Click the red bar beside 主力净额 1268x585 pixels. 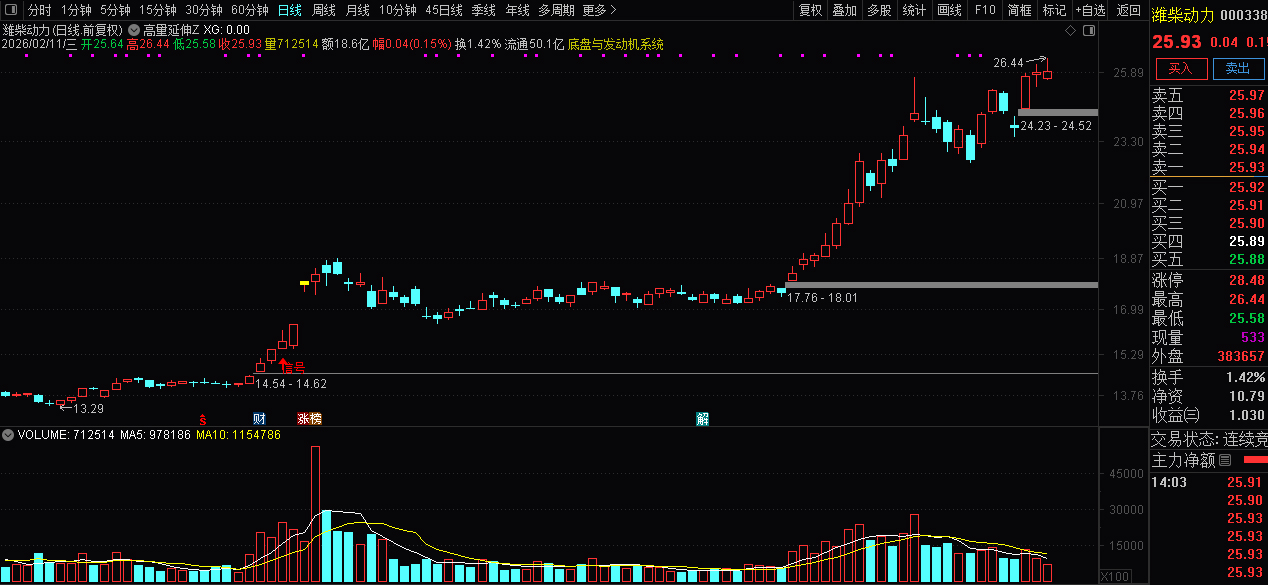1255,460
